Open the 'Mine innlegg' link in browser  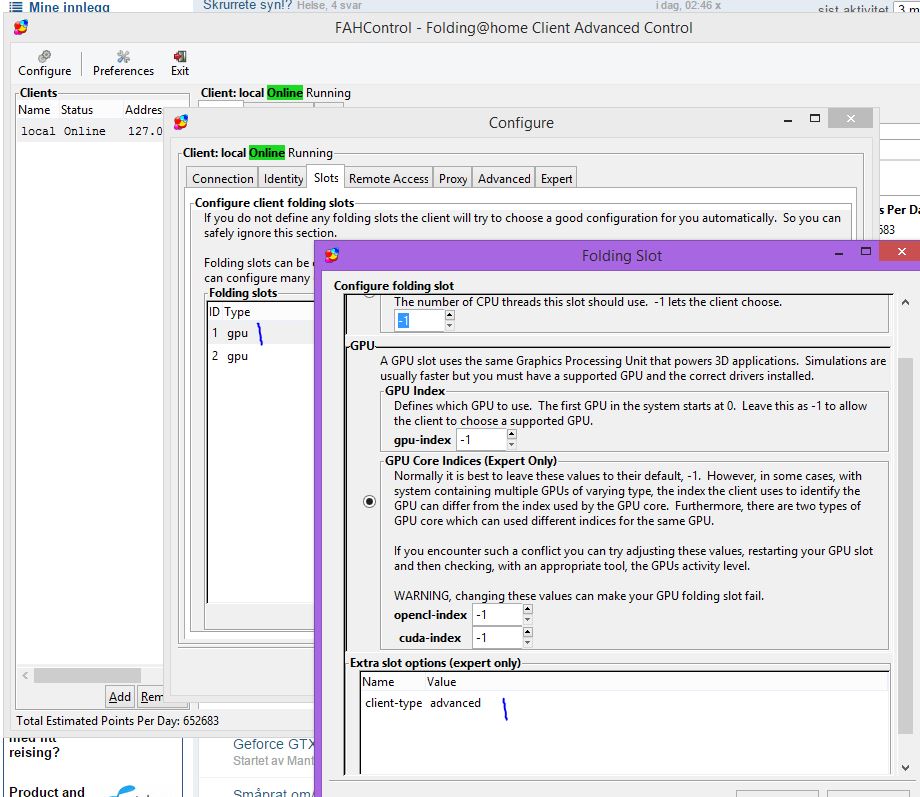pos(69,6)
